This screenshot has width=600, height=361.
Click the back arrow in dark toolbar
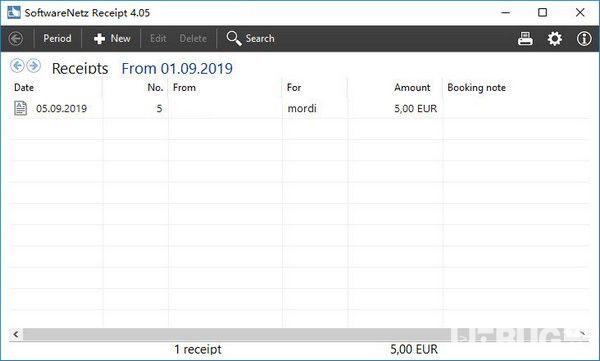[16, 39]
